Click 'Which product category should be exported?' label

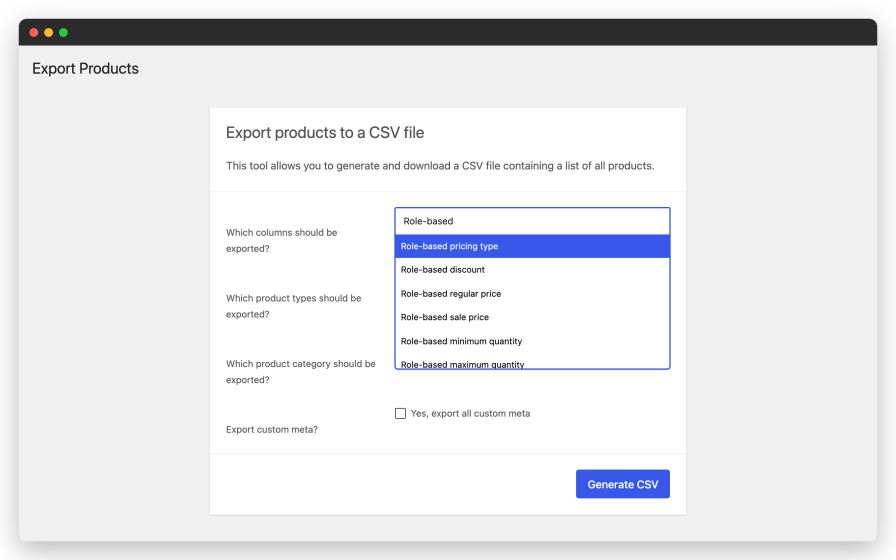click(x=301, y=372)
